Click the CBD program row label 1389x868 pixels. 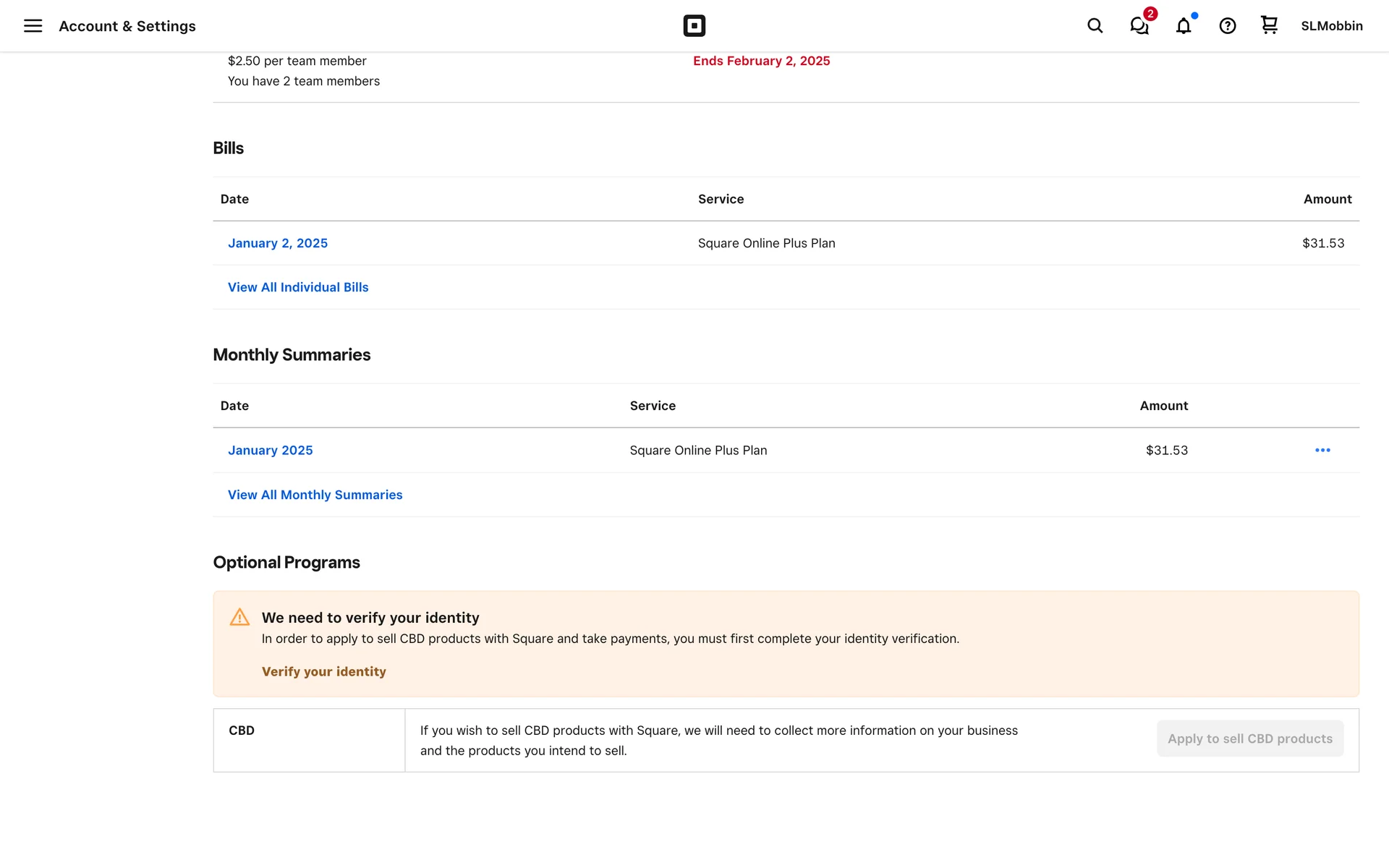[x=242, y=731]
